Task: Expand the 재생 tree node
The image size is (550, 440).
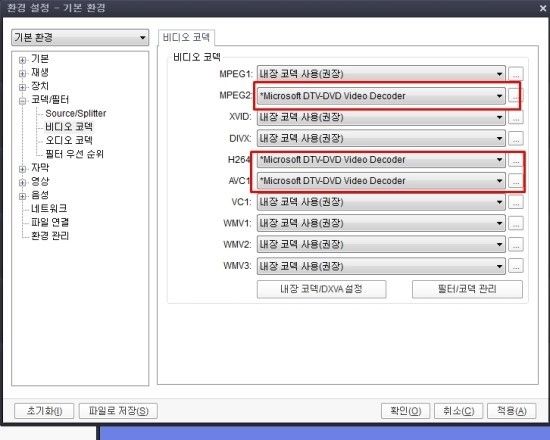Action: tap(22, 73)
